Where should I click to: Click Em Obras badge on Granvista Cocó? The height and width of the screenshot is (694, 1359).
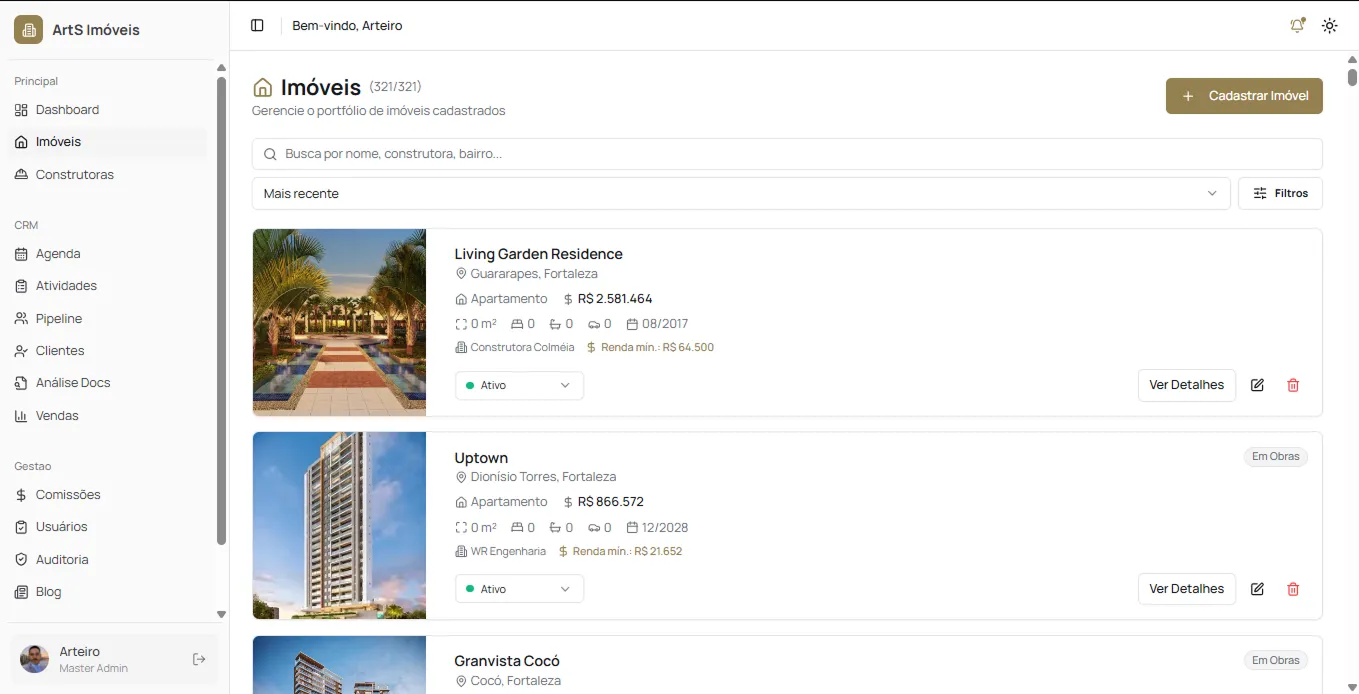[1275, 661]
